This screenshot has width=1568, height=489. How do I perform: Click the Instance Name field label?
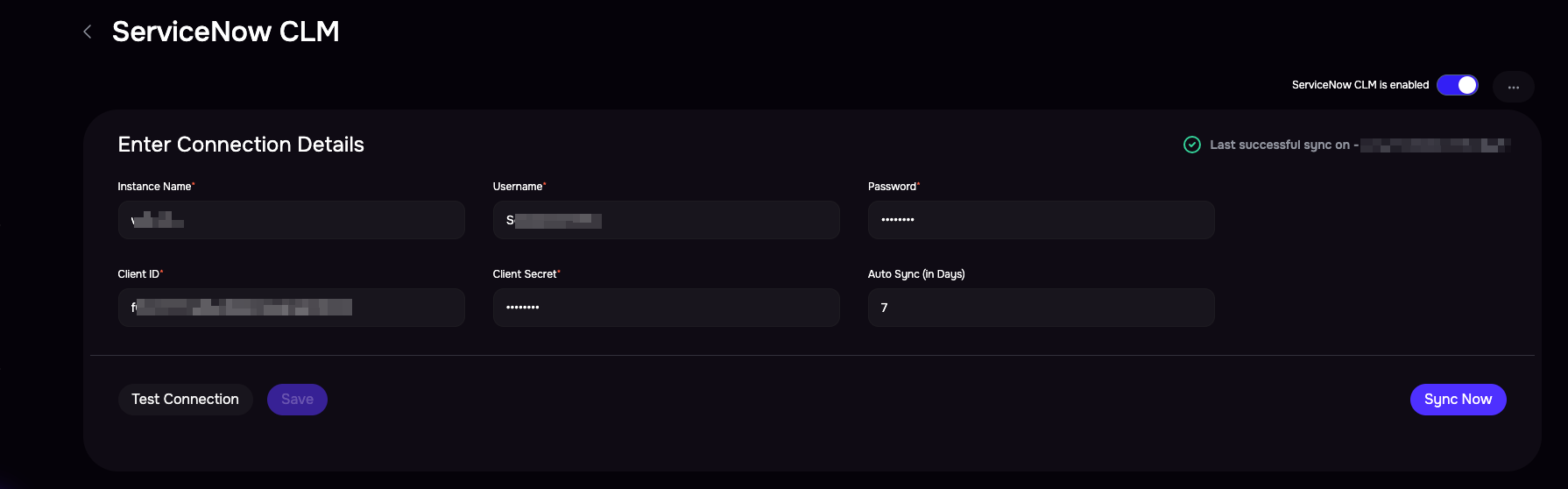tap(154, 187)
